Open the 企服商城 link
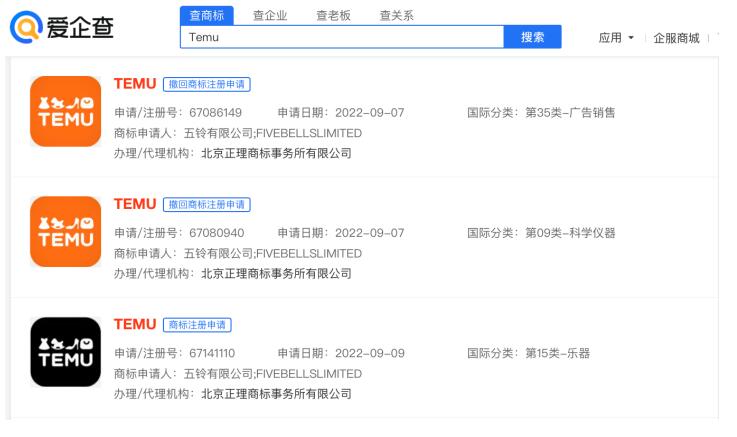This screenshot has width=737, height=437. click(x=676, y=38)
